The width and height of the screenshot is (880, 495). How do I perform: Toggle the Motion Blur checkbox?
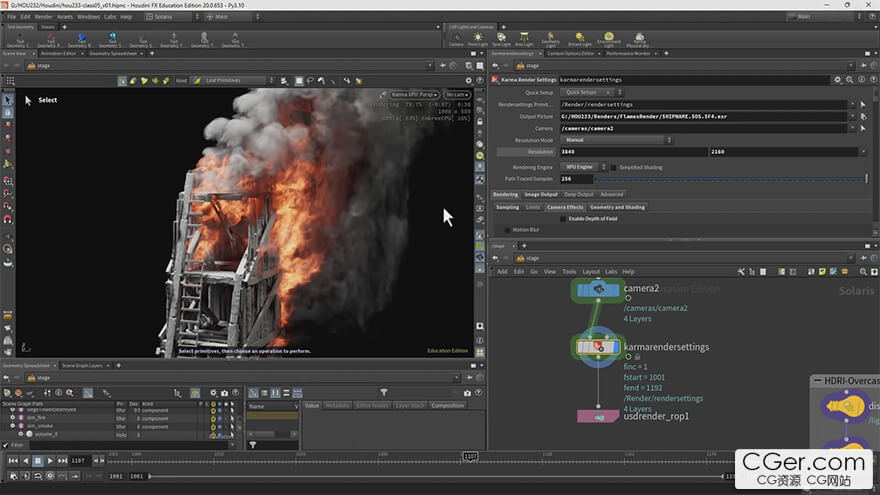pos(507,230)
